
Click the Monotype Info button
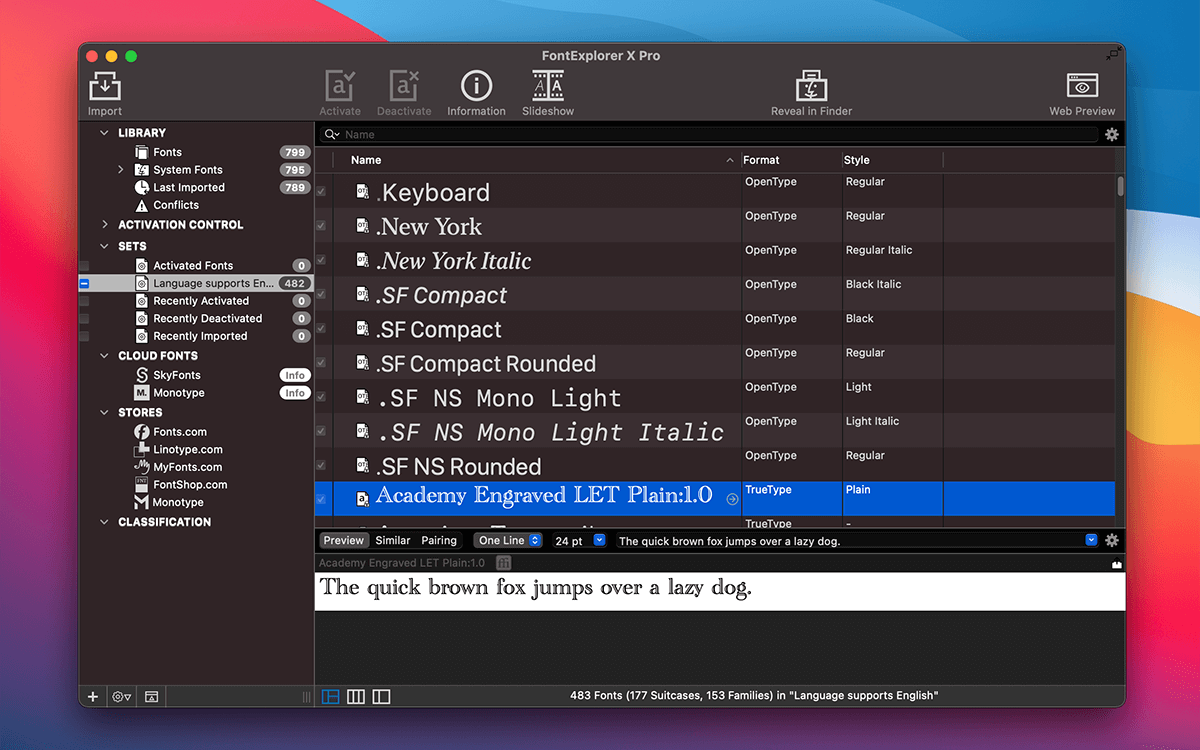coord(295,393)
